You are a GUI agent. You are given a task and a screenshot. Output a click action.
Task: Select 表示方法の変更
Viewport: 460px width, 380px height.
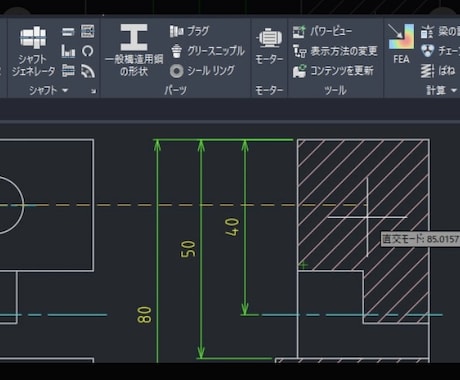(x=335, y=51)
